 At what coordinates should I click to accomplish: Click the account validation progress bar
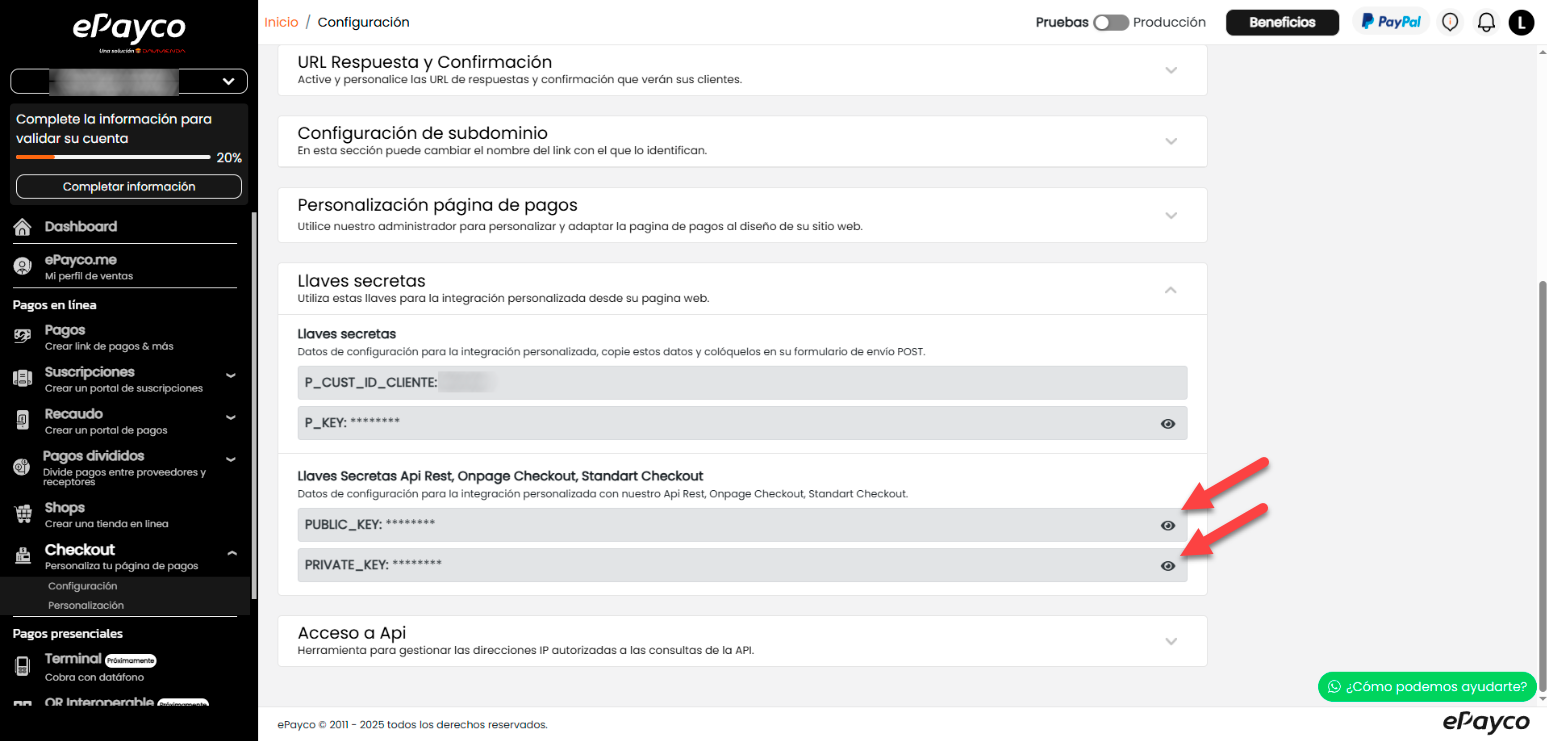[x=113, y=157]
